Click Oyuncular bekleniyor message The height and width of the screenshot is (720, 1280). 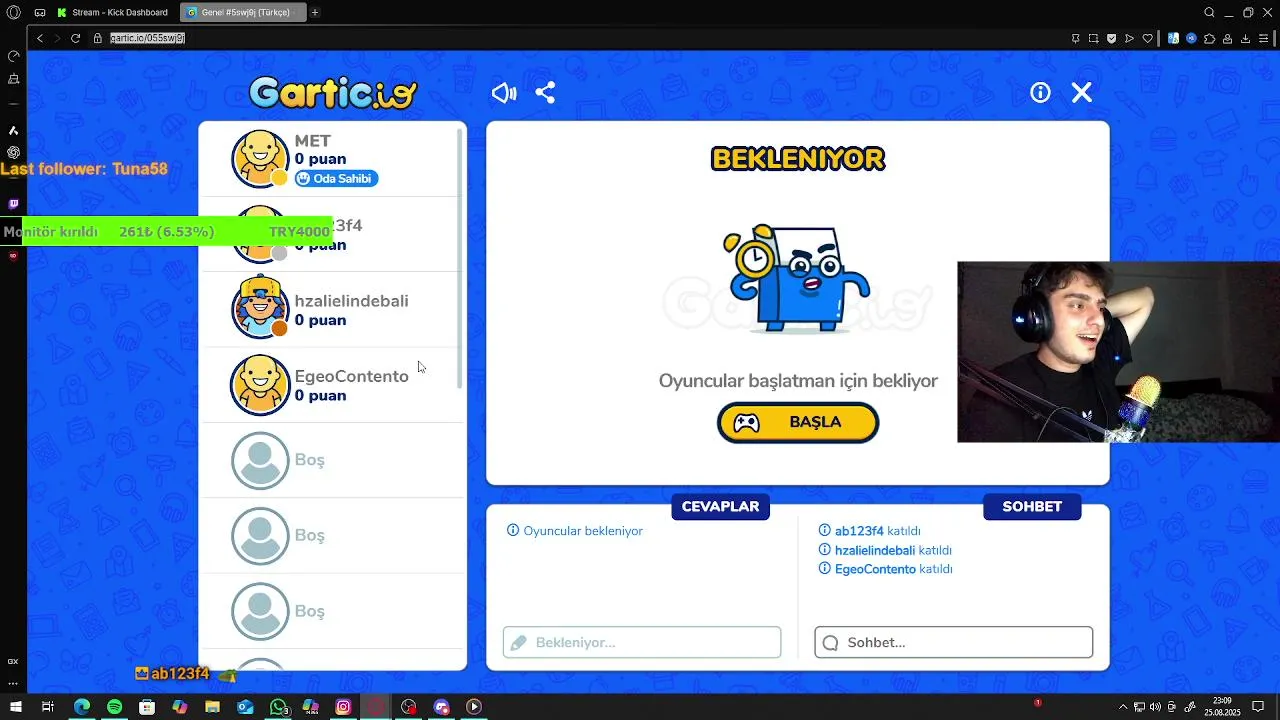click(x=575, y=531)
